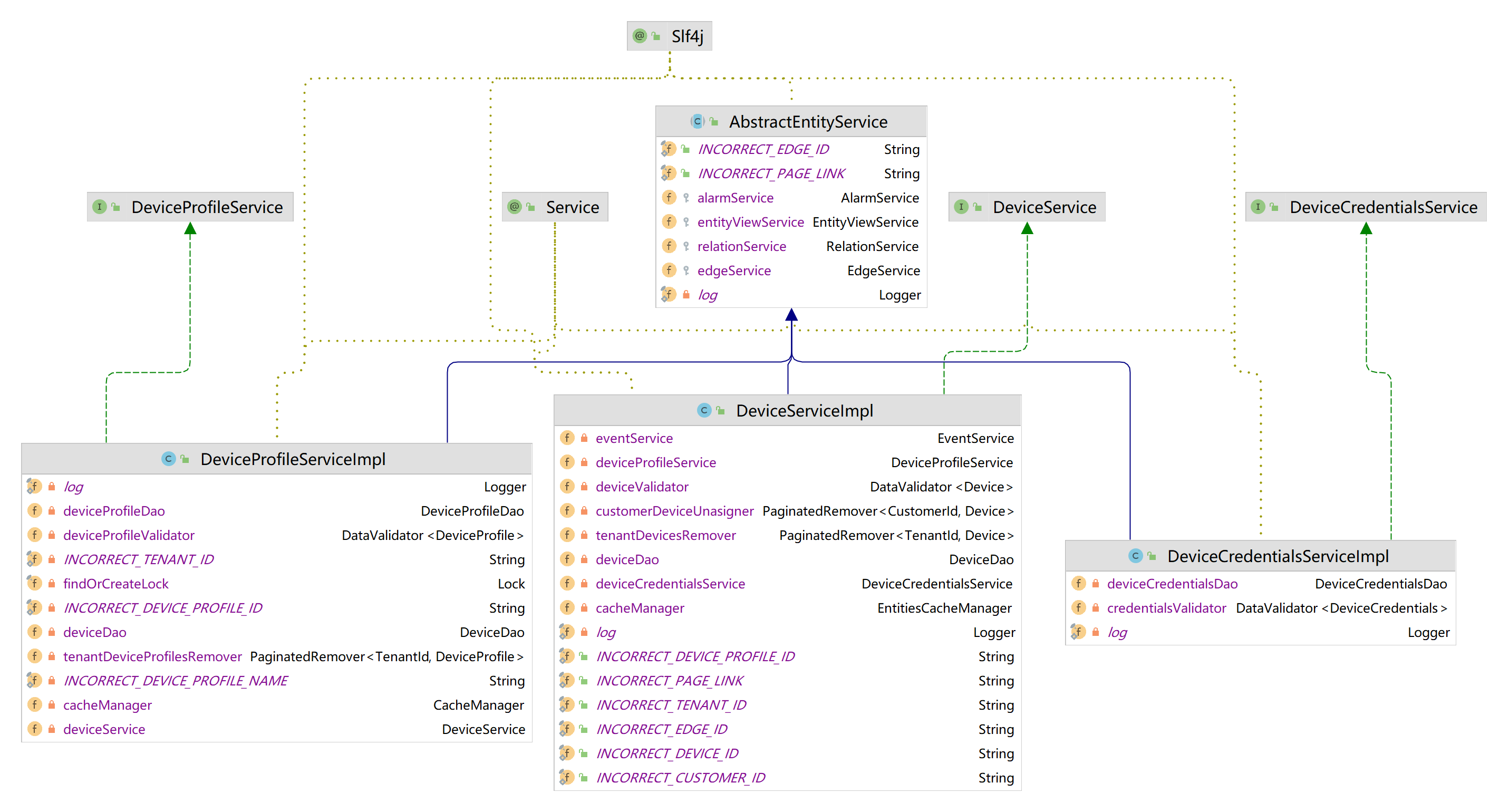Click the AbstractEntityService abstract class icon
Image resolution: width=1509 pixels, height=812 pixels.
click(697, 122)
